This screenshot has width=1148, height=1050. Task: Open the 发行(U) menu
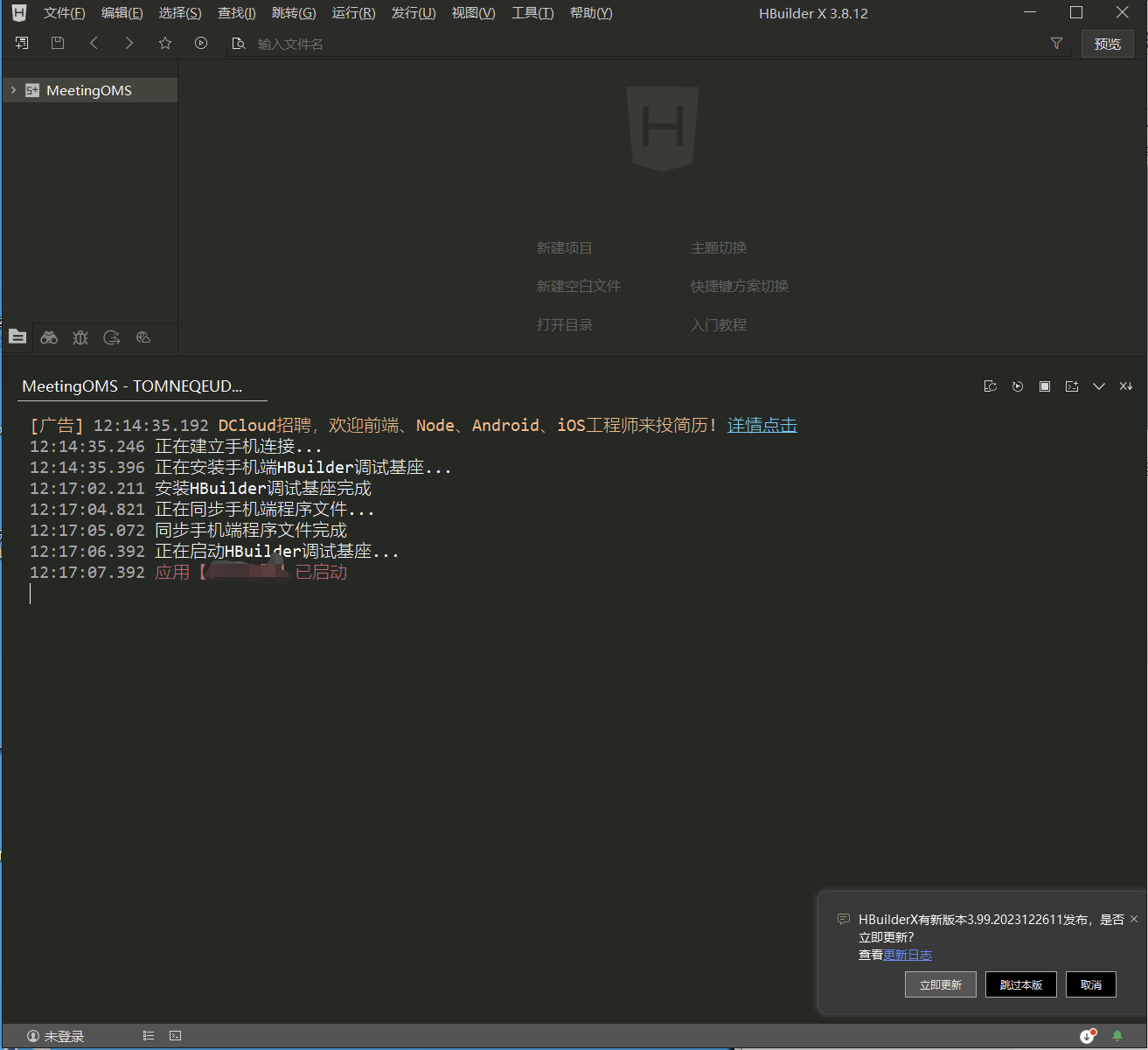(x=413, y=13)
